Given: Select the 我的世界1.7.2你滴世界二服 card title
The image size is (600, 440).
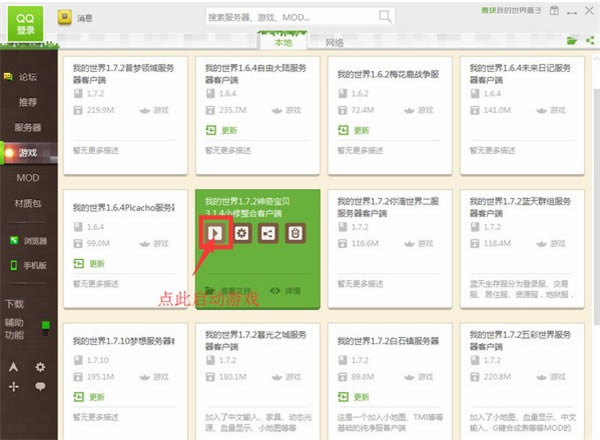Looking at the screenshot, I should pyautogui.click(x=388, y=207).
